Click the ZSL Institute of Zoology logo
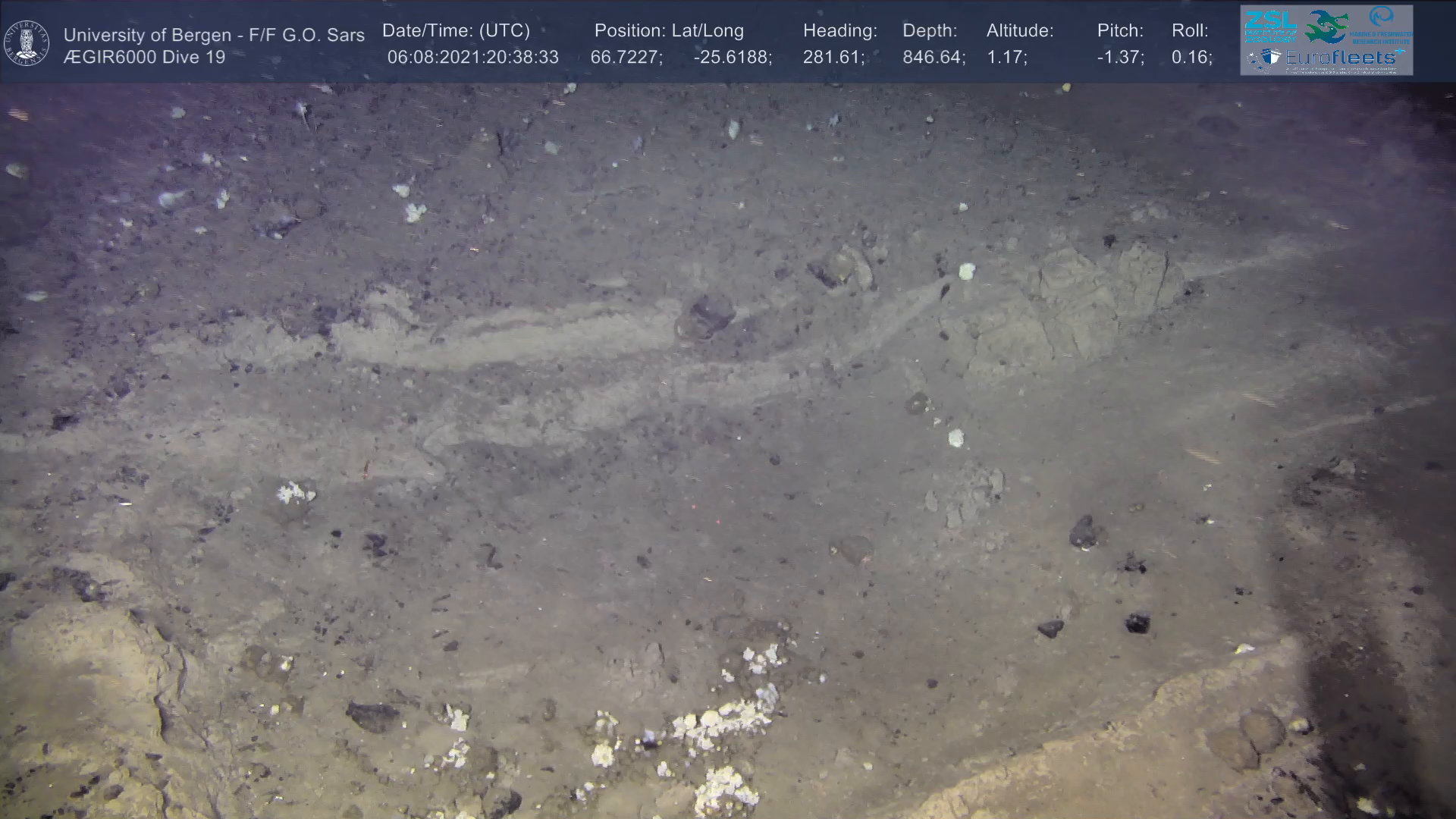1456x819 pixels. (1270, 27)
